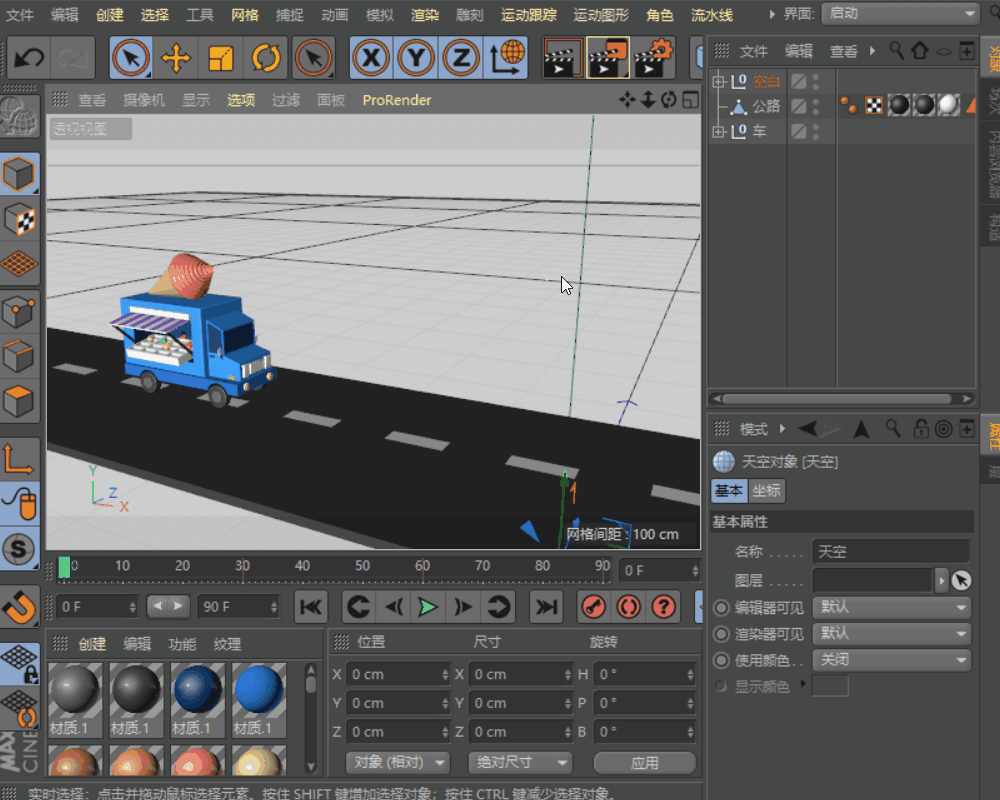
Task: Toggle X axis lock icon
Action: [x=371, y=58]
